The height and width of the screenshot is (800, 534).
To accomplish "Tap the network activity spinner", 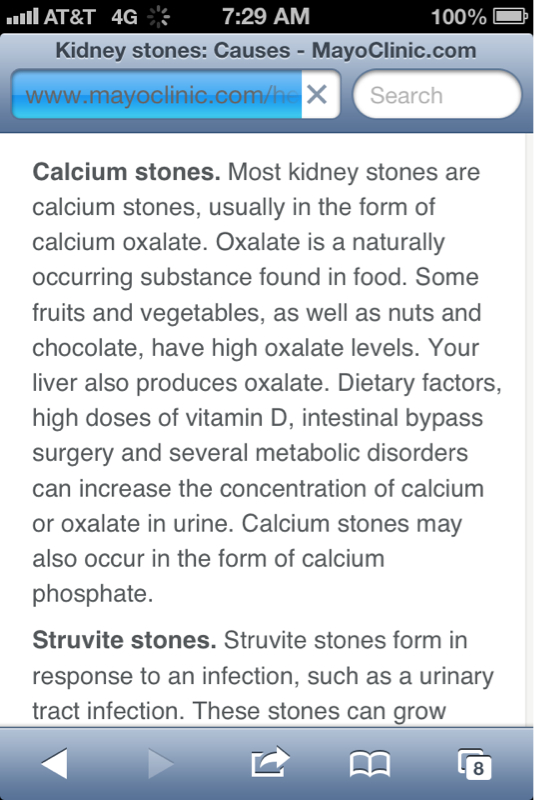I will click(x=159, y=17).
